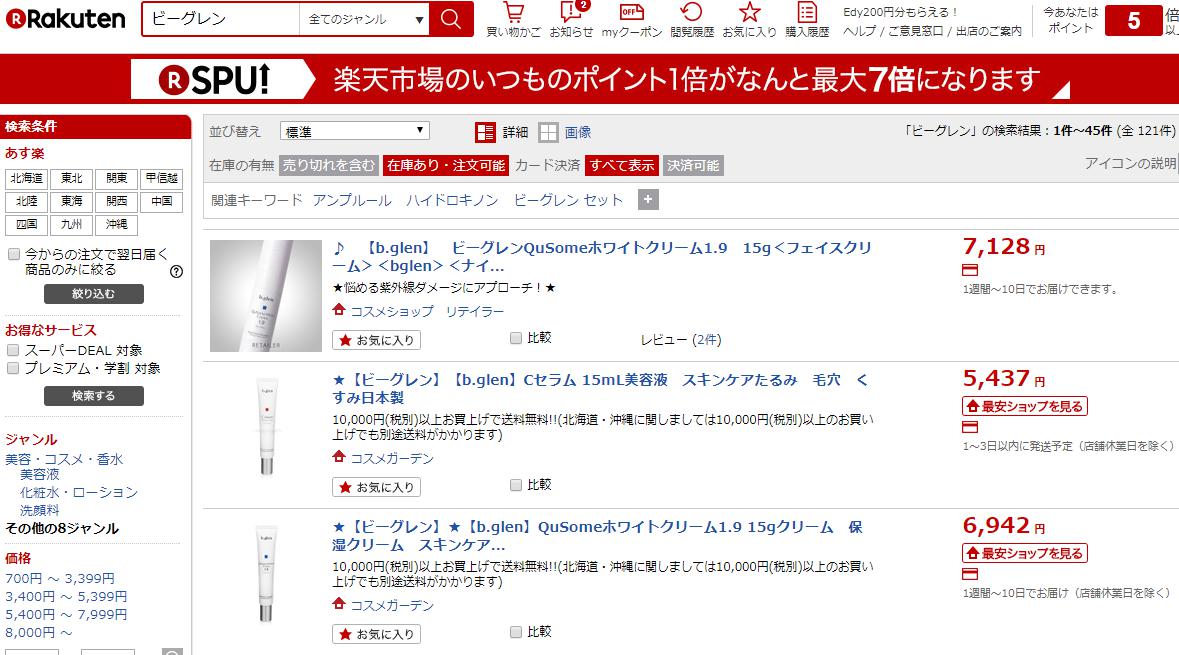Tick compare (比較) checkbox for Cセラム 15mL item
The height and width of the screenshot is (655, 1179).
[x=516, y=485]
